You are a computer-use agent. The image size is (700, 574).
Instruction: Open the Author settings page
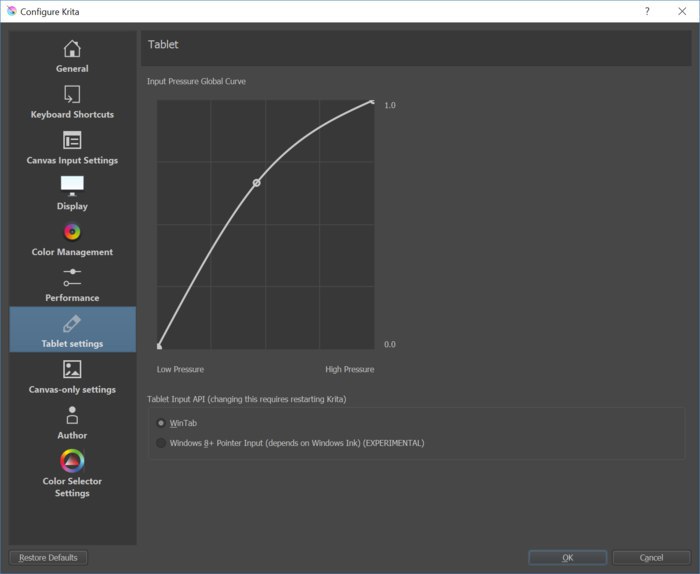pos(72,423)
